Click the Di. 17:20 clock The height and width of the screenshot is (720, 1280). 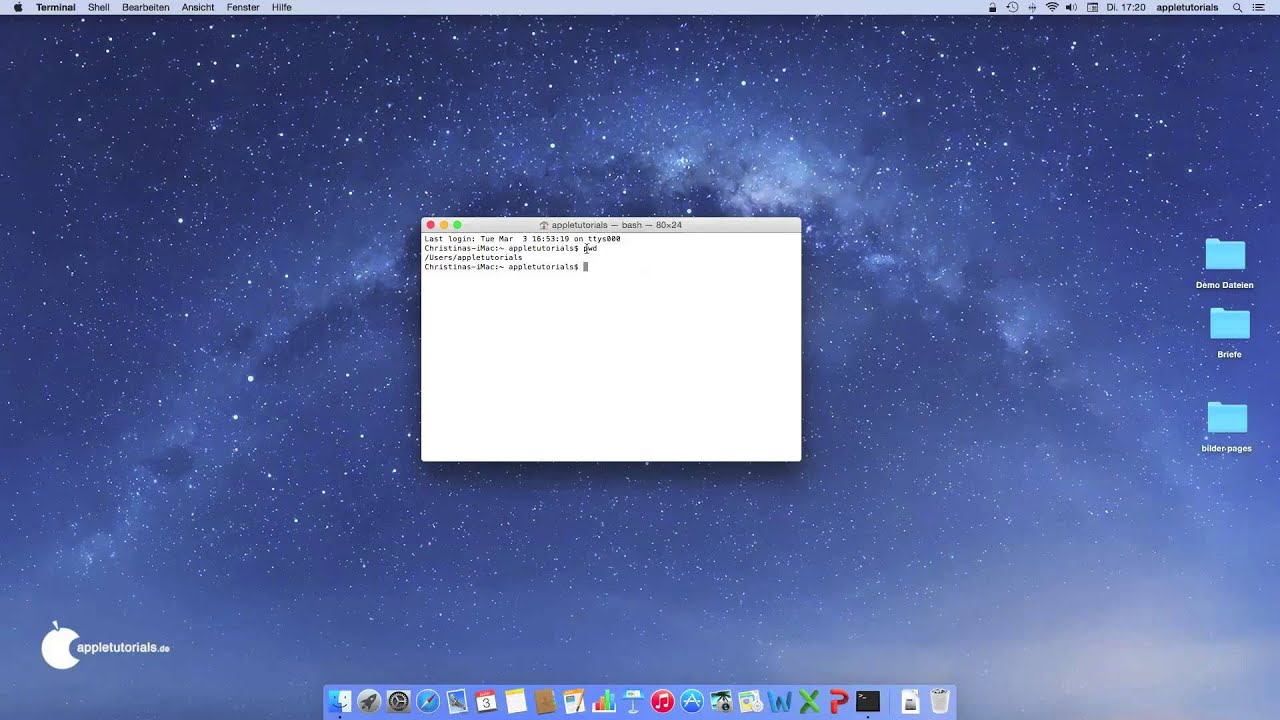pyautogui.click(x=1126, y=7)
